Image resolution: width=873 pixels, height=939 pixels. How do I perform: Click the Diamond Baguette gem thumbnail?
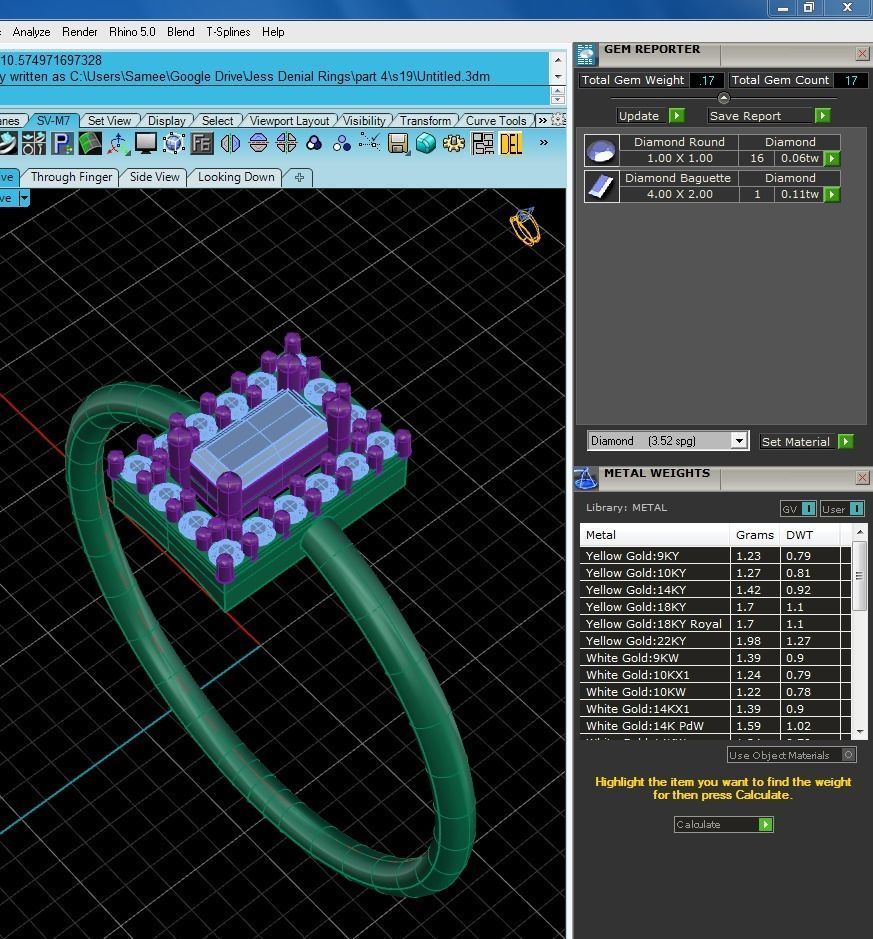point(601,186)
